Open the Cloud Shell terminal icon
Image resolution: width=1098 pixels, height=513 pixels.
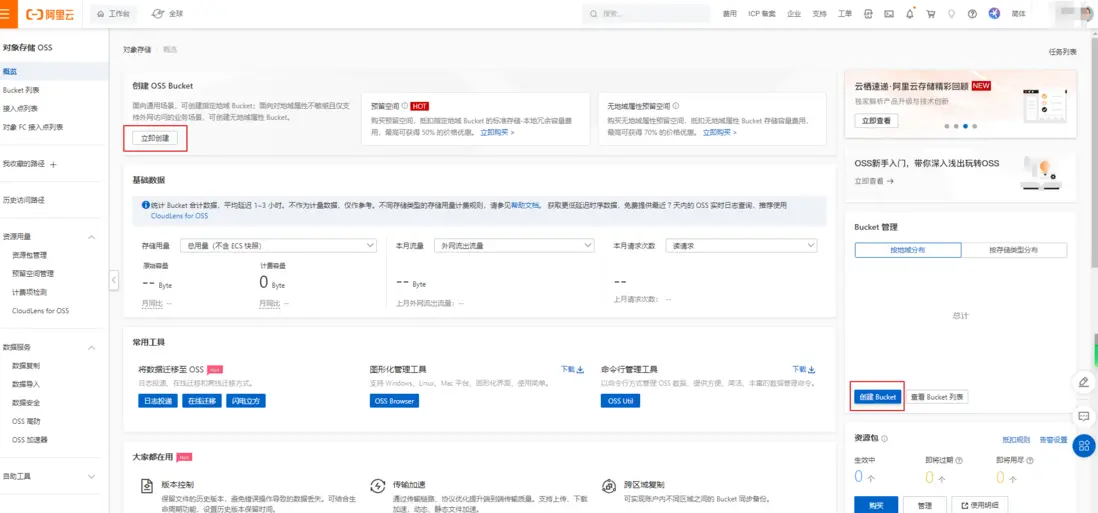pyautogui.click(x=889, y=14)
